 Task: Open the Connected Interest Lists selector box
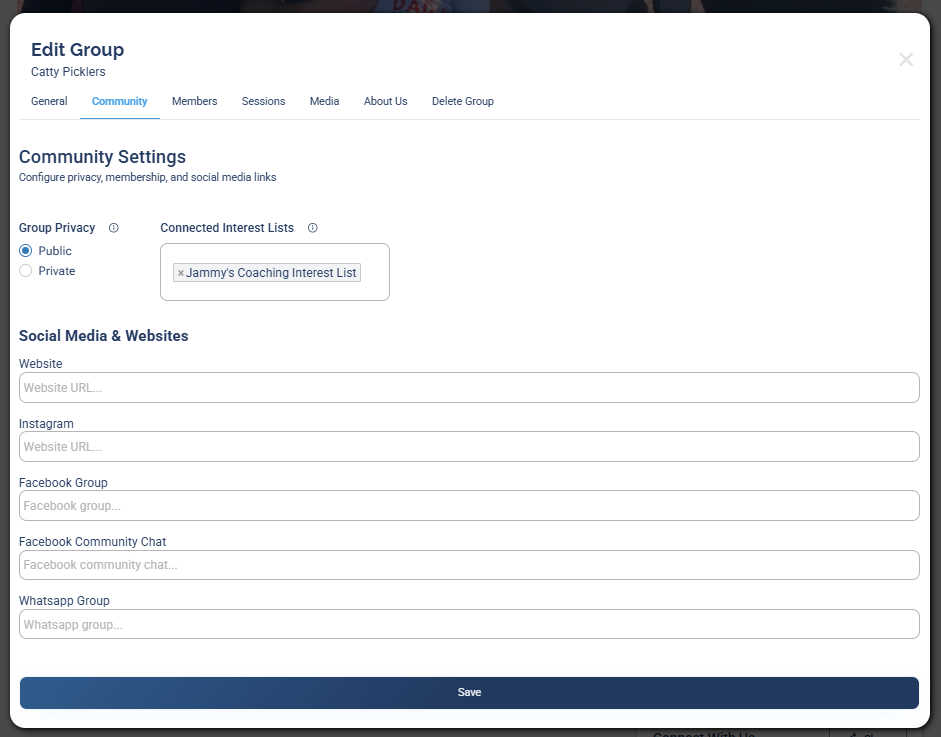(275, 272)
